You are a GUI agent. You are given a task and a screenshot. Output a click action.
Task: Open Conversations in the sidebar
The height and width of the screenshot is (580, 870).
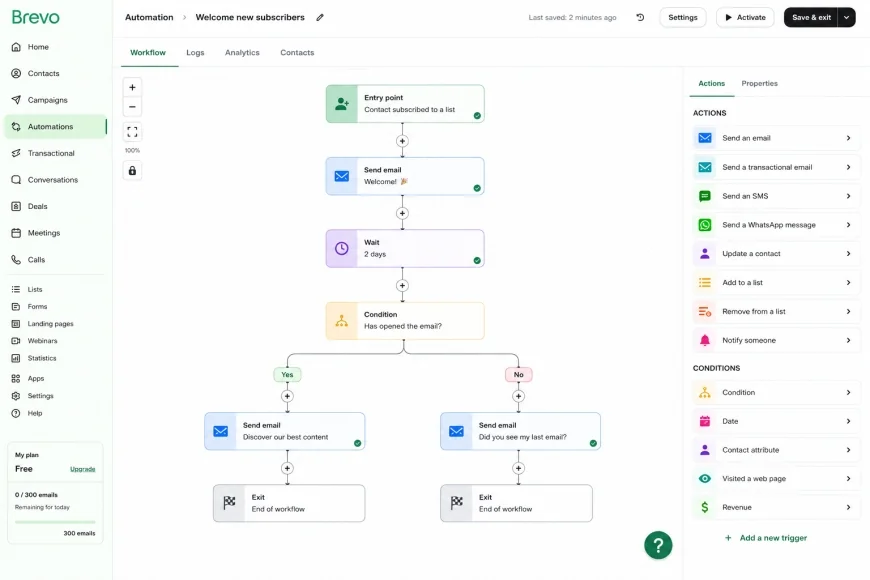tap(54, 180)
